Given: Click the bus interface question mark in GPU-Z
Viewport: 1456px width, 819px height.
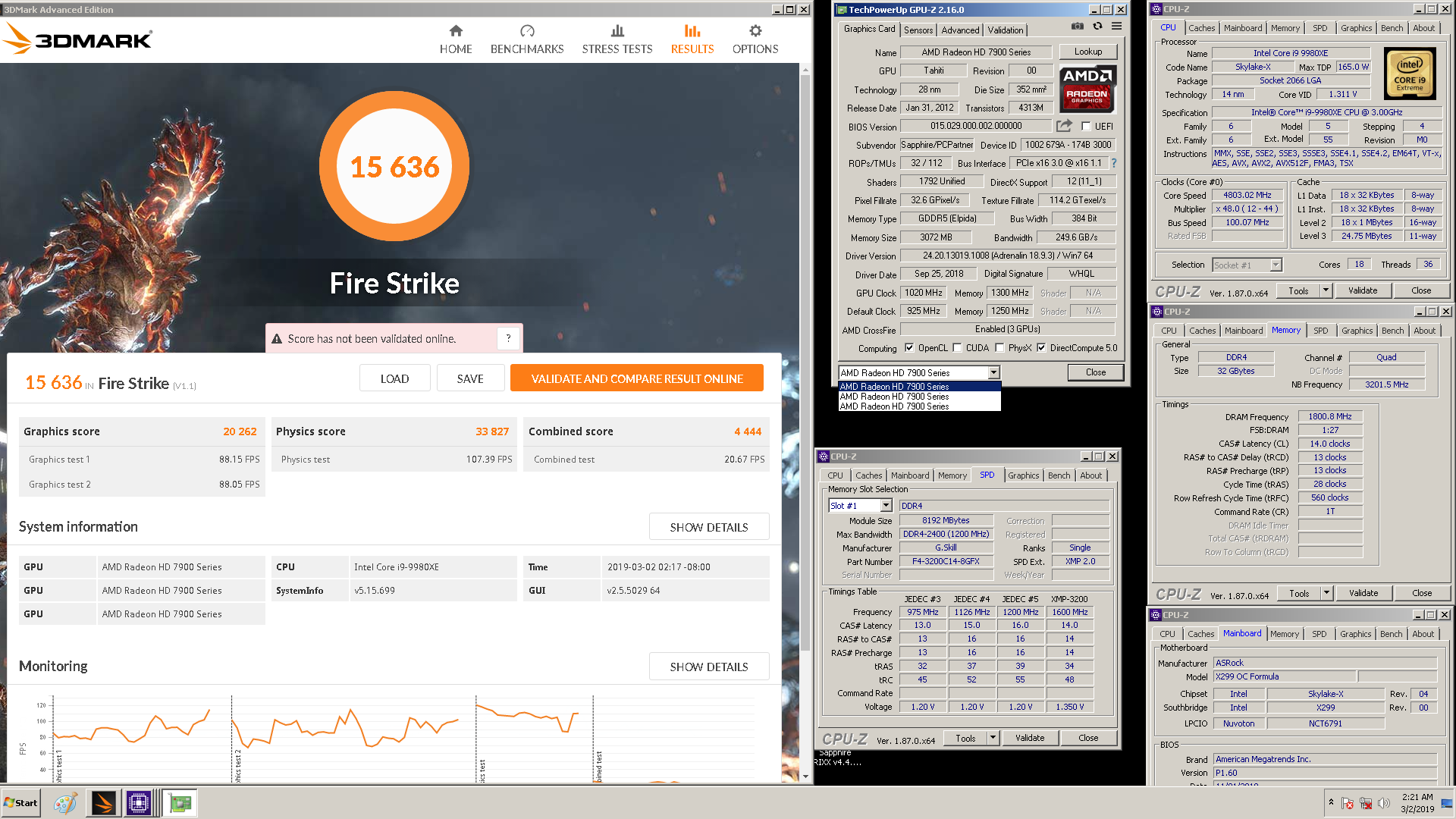Looking at the screenshot, I should (1114, 163).
